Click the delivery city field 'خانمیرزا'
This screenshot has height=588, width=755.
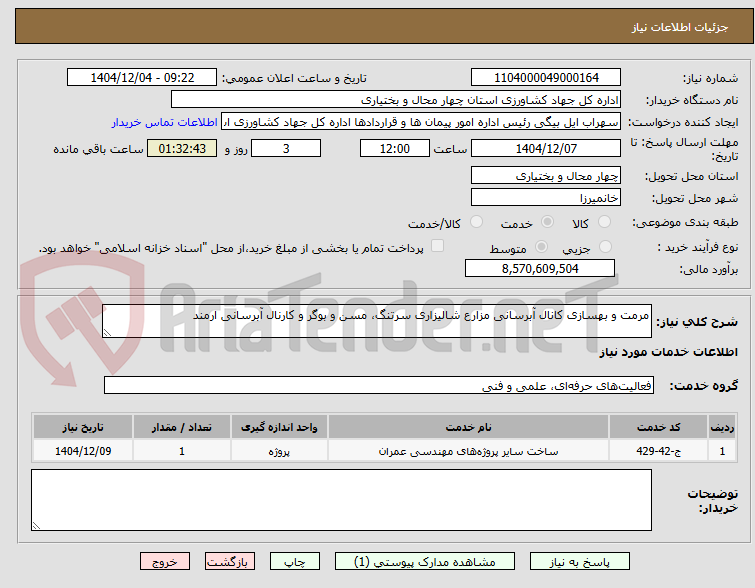546,197
